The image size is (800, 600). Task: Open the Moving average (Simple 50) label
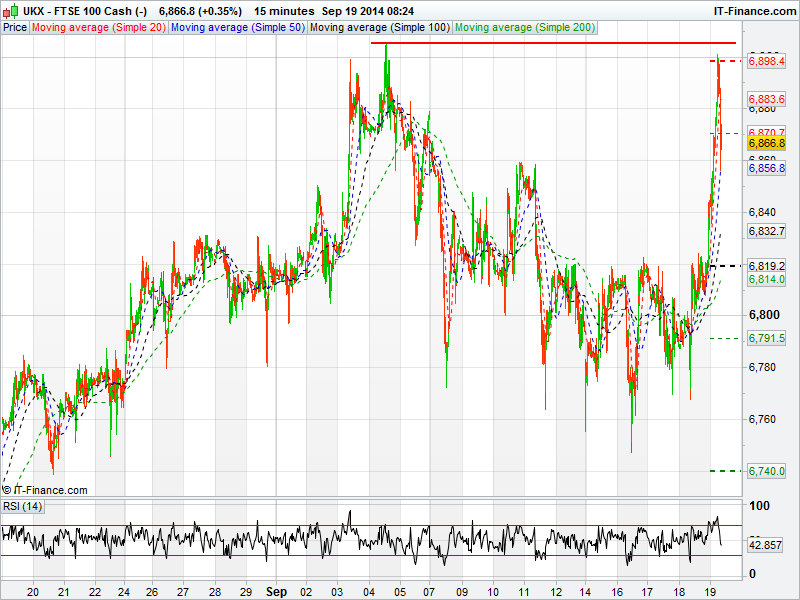point(237,27)
